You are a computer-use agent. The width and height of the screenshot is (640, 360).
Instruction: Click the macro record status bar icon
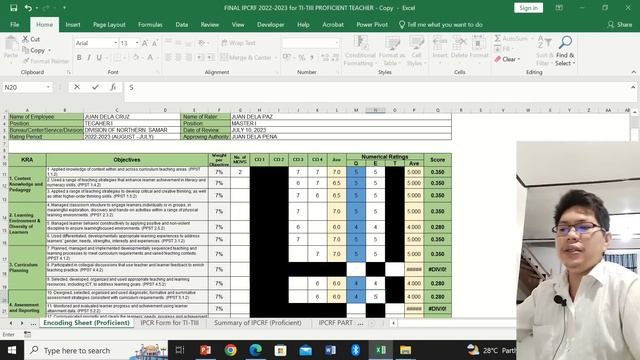(x=27, y=334)
